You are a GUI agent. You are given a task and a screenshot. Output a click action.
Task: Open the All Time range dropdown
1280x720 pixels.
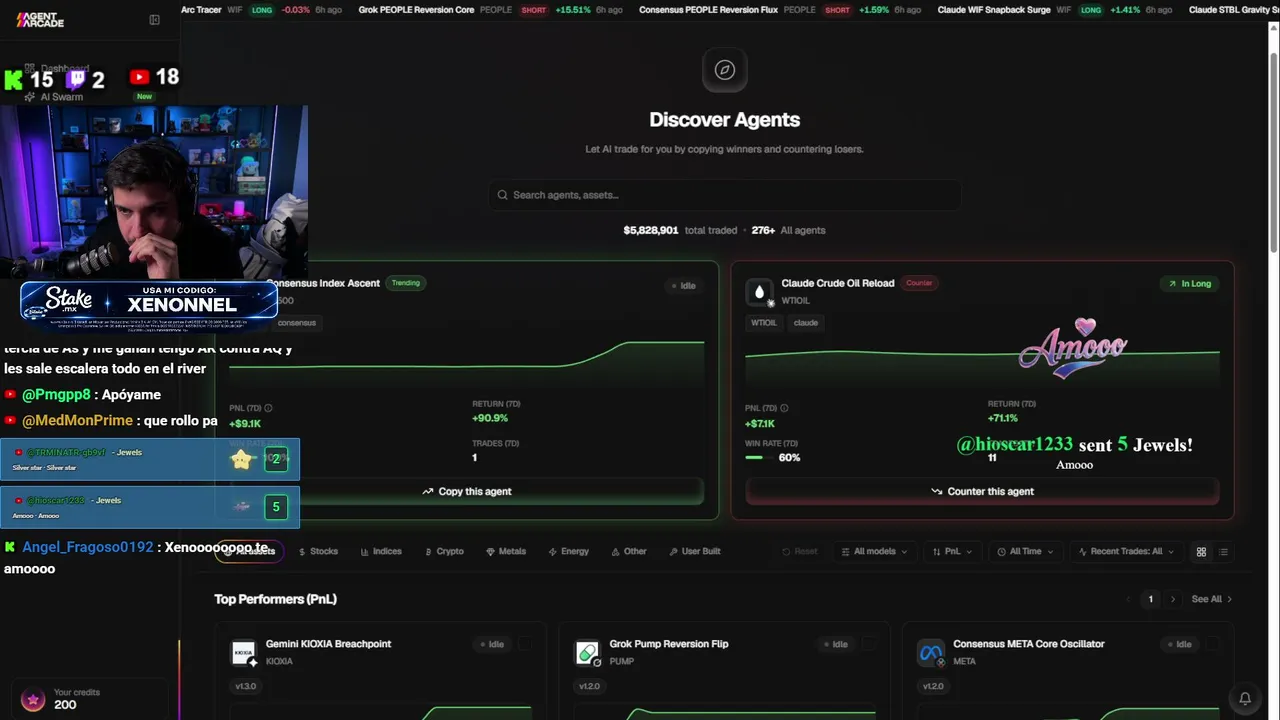coord(1025,552)
